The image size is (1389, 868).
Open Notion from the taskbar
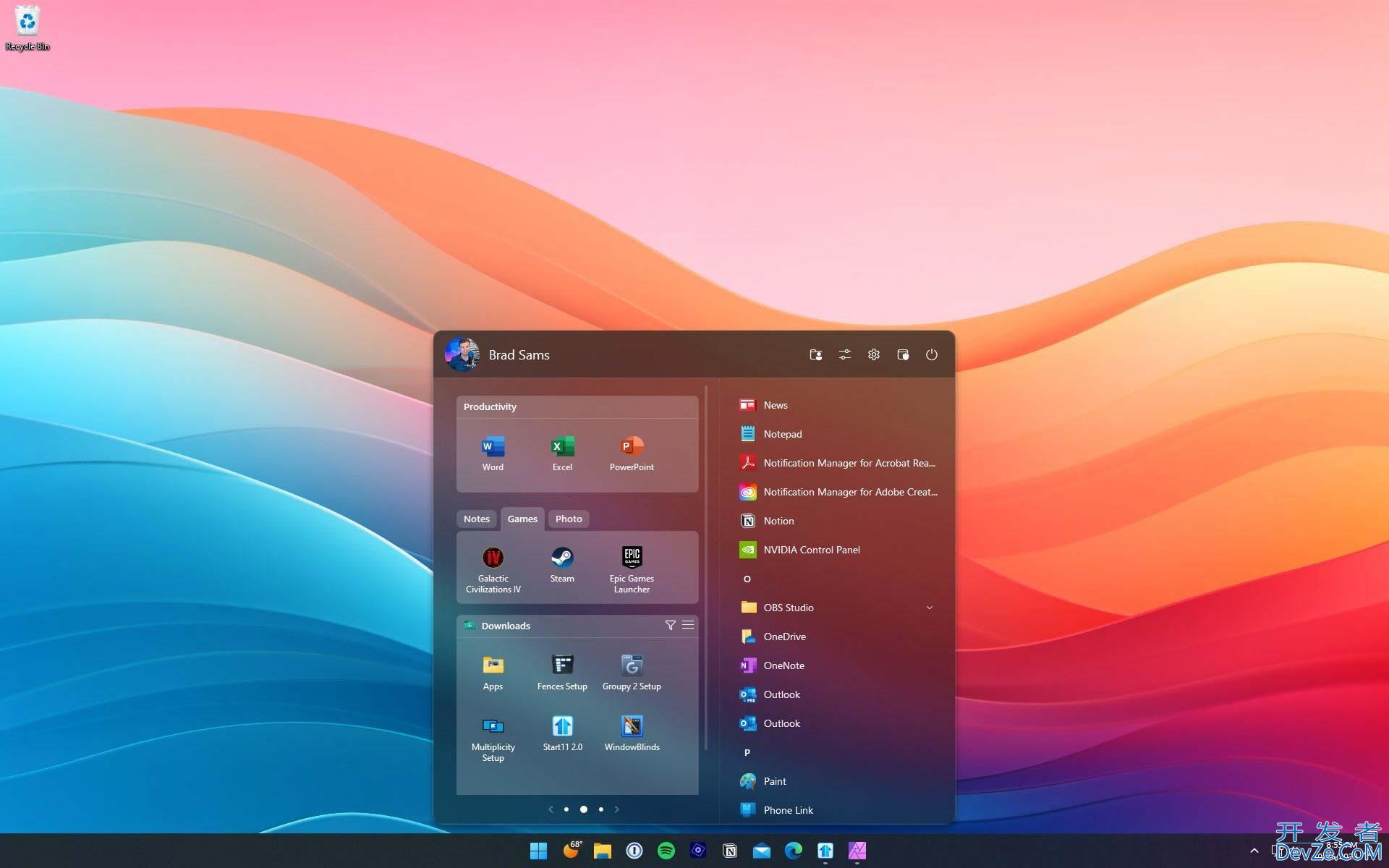coord(730,851)
